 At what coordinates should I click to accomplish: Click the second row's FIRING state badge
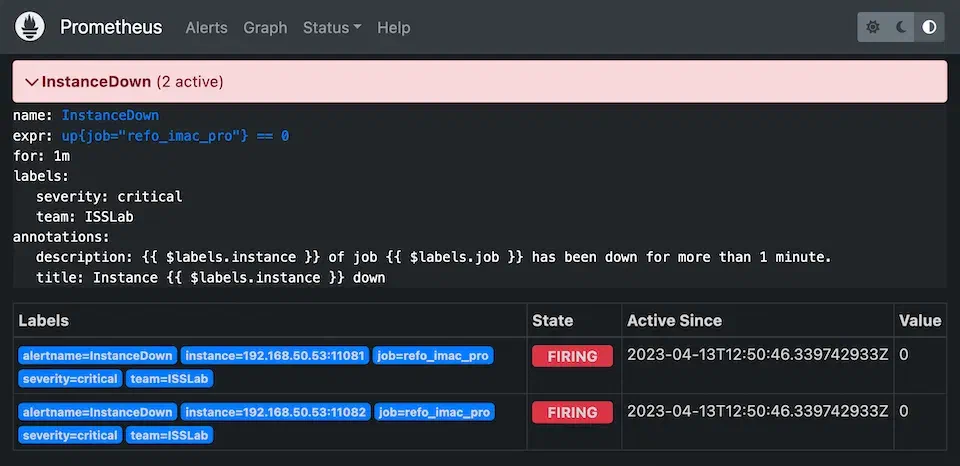[x=572, y=412]
